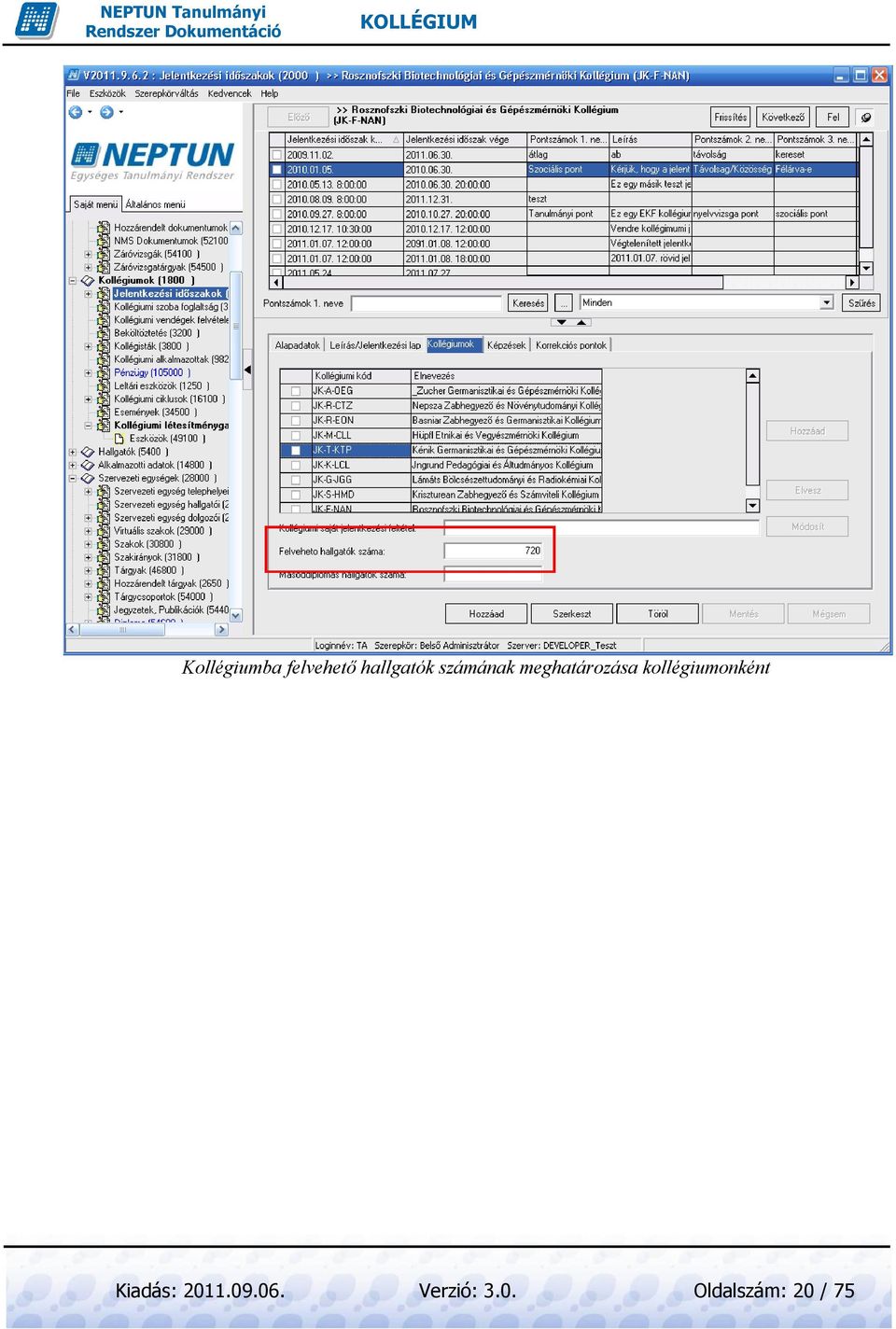The height and width of the screenshot is (1329, 896).
Task: Open the File menu
Action: 73,93
